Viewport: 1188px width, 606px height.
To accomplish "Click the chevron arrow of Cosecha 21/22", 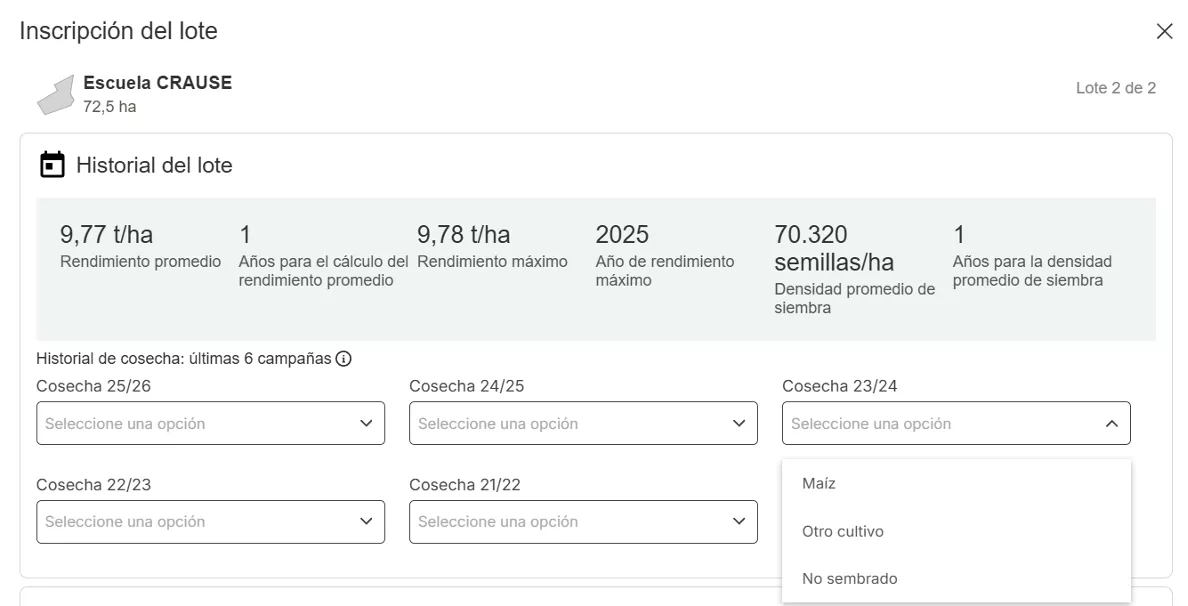I will click(x=739, y=521).
